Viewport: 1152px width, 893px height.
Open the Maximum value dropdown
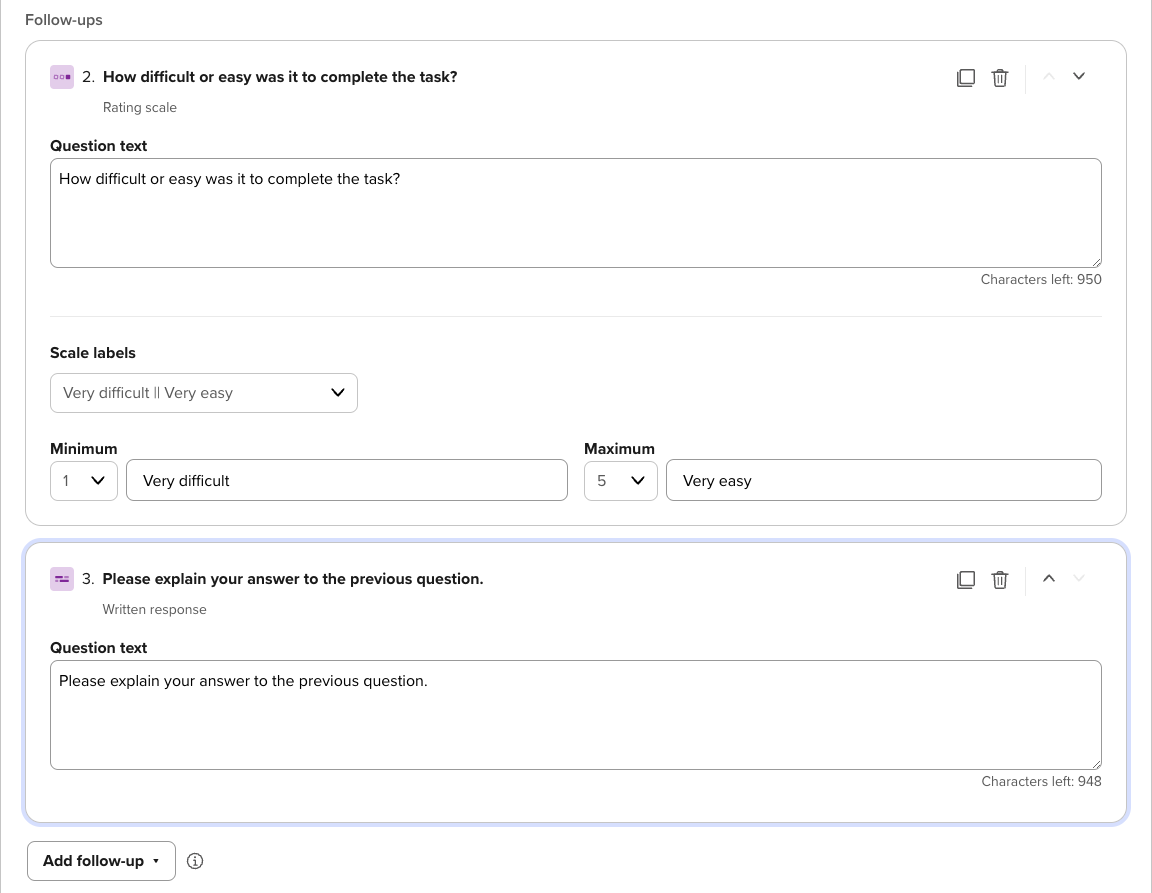coord(620,481)
